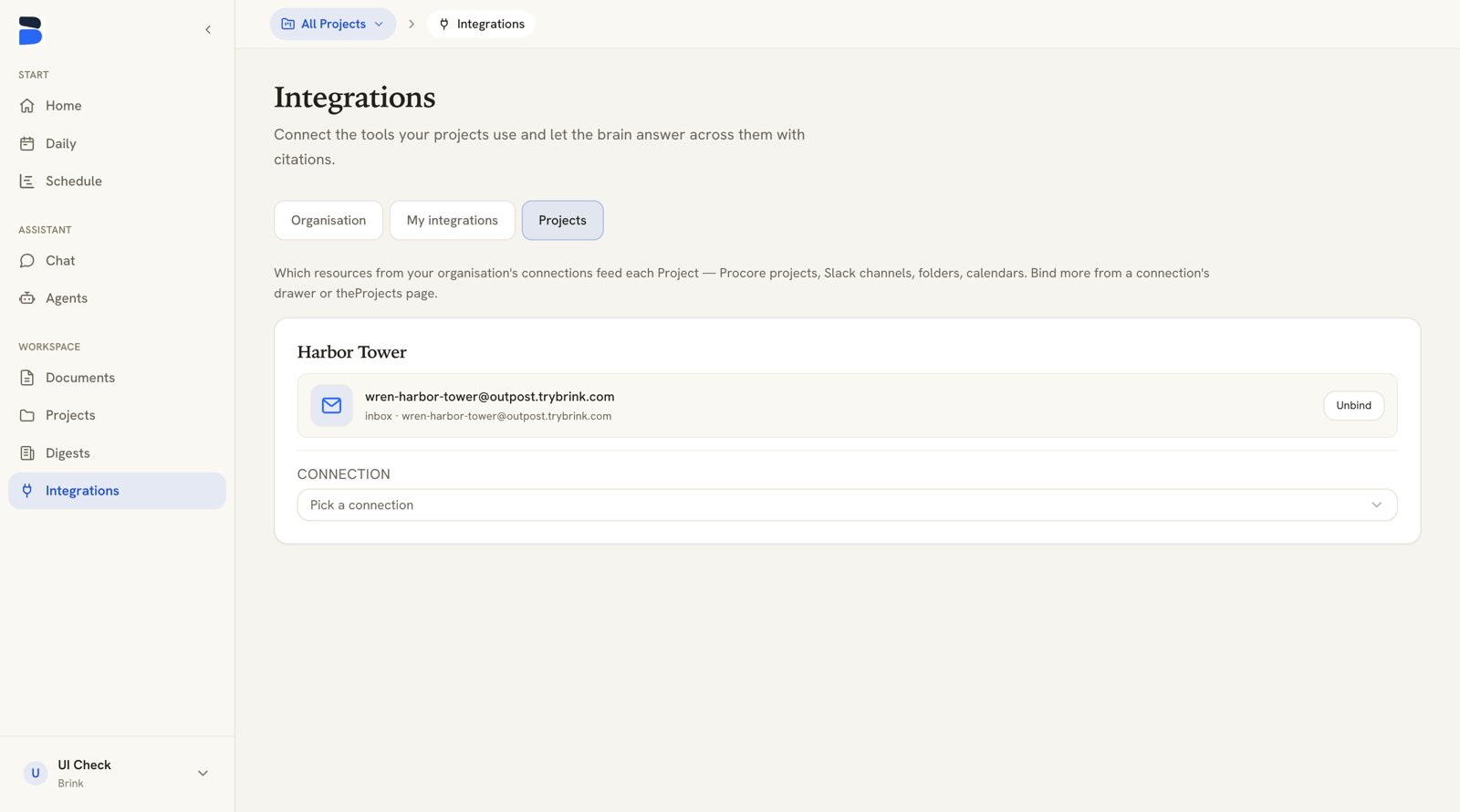Click the Integrations page heading
Image resolution: width=1460 pixels, height=812 pixels.
tap(355, 97)
